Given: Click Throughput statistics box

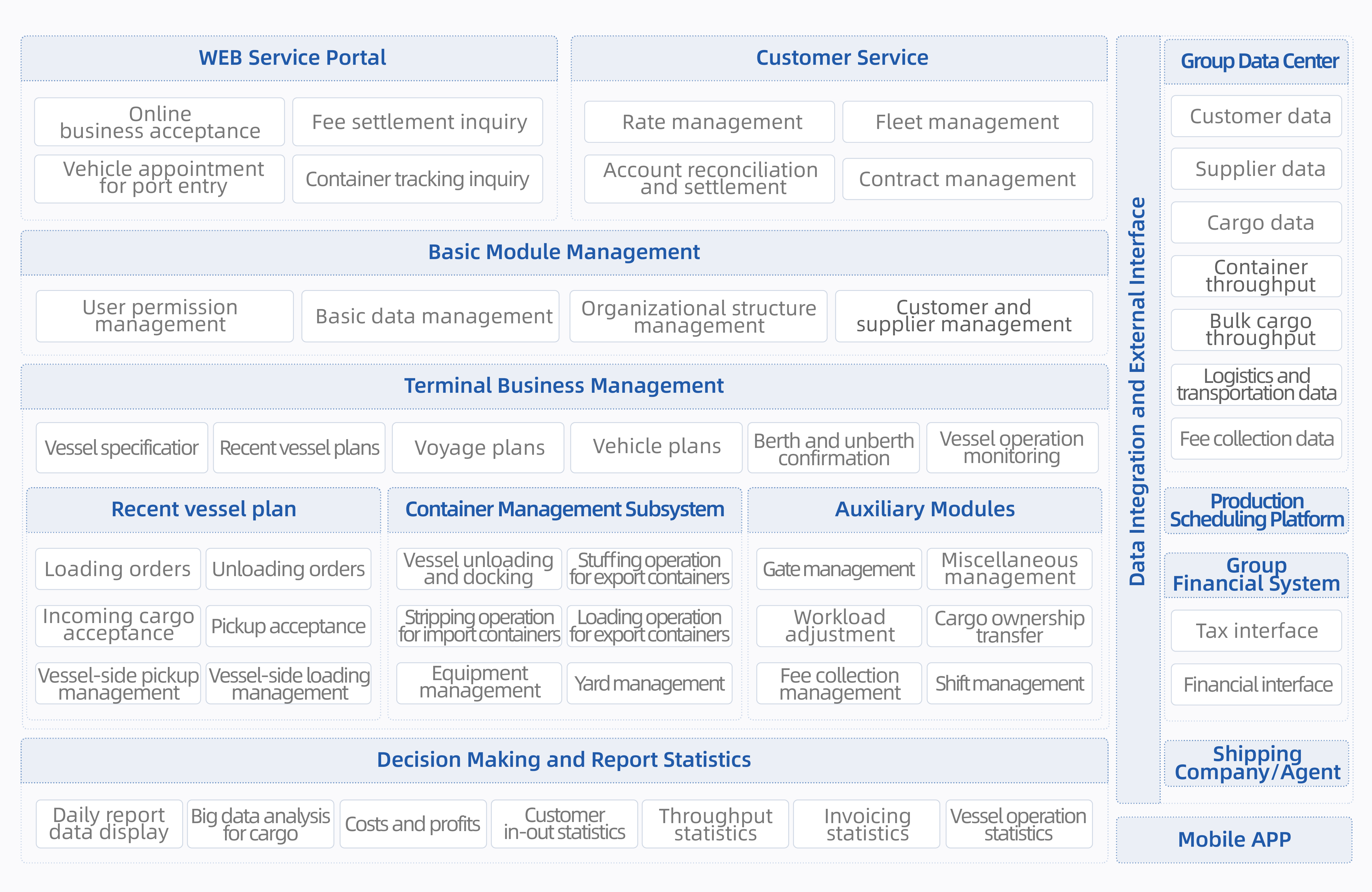Looking at the screenshot, I should coord(715,824).
